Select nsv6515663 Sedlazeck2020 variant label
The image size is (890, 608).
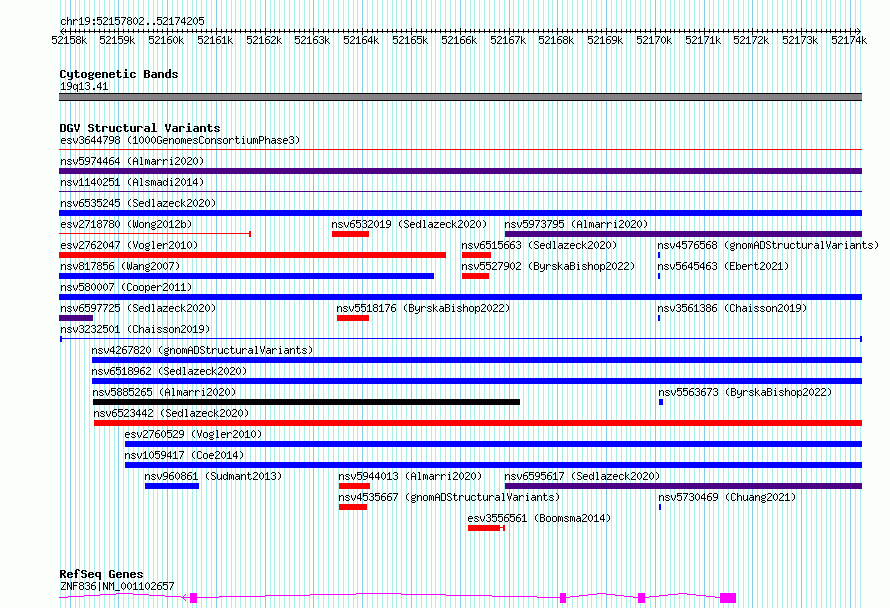(x=539, y=245)
